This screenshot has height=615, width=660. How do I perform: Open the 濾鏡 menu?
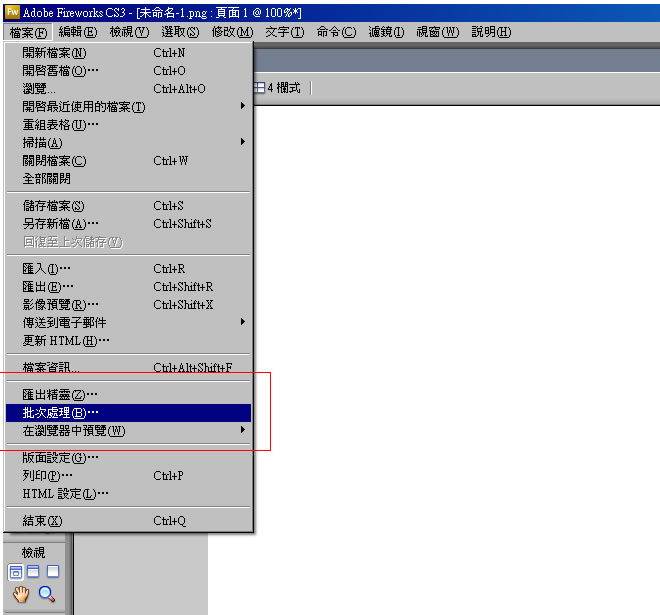pyautogui.click(x=385, y=32)
